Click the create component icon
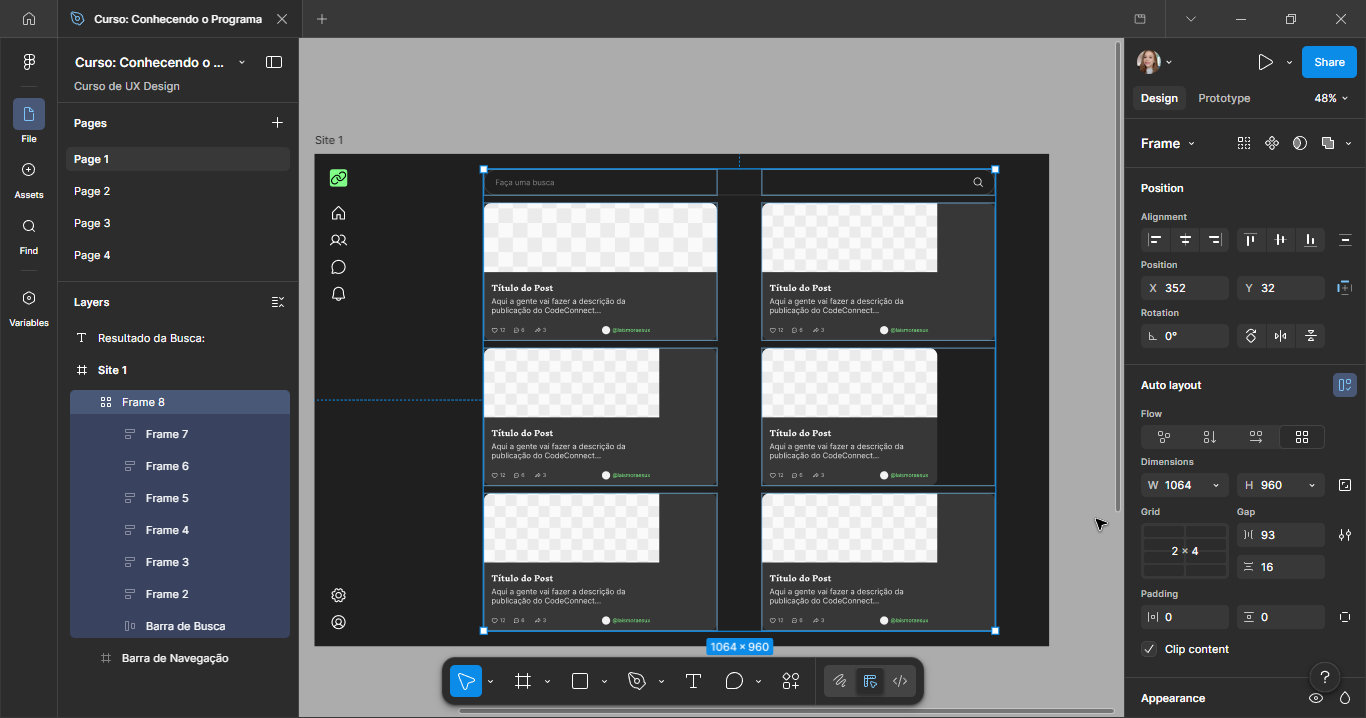Screen dimensions: 1366x718 pyautogui.click(x=1272, y=143)
